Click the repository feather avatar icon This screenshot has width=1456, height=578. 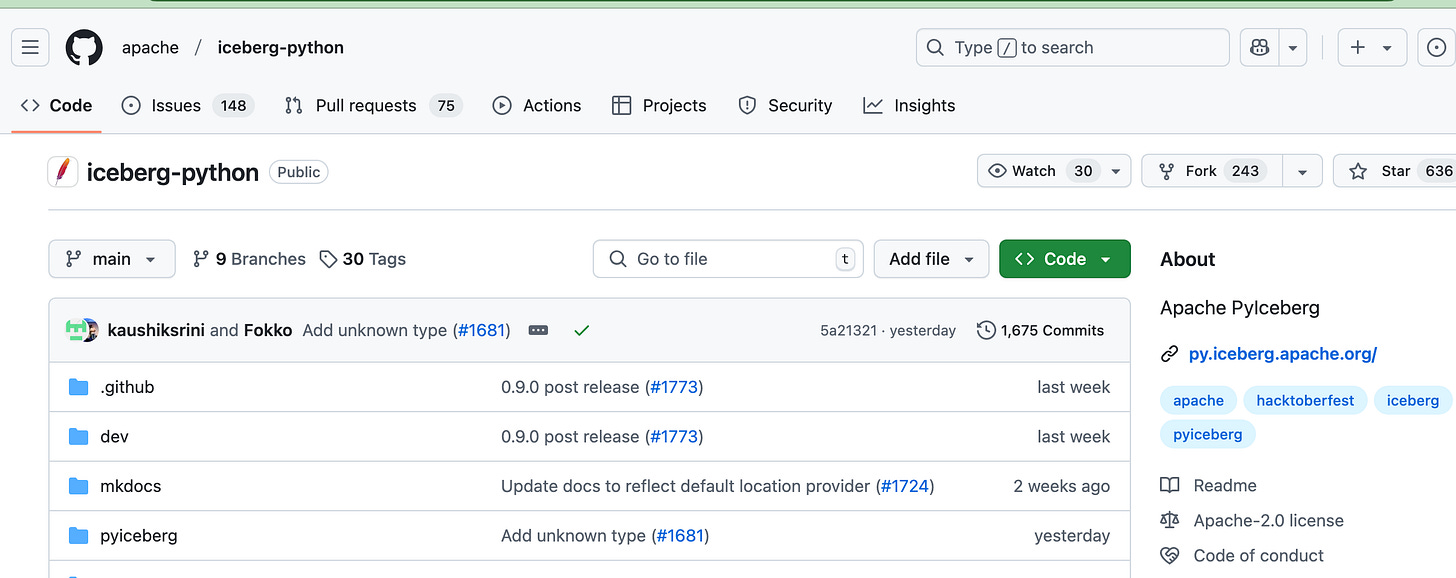click(x=63, y=172)
